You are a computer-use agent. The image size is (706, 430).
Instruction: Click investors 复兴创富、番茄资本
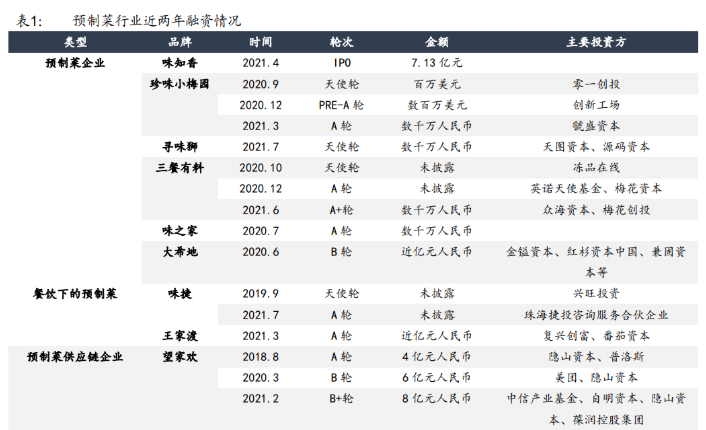coord(596,336)
